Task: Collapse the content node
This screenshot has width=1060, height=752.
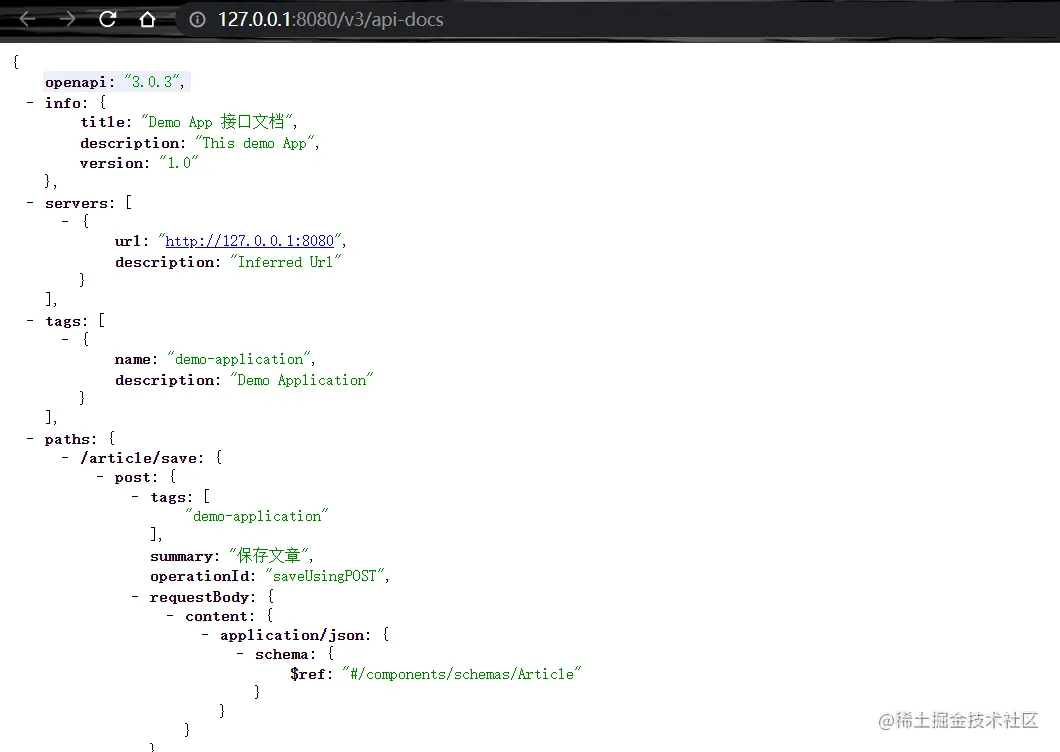Action: [x=170, y=616]
